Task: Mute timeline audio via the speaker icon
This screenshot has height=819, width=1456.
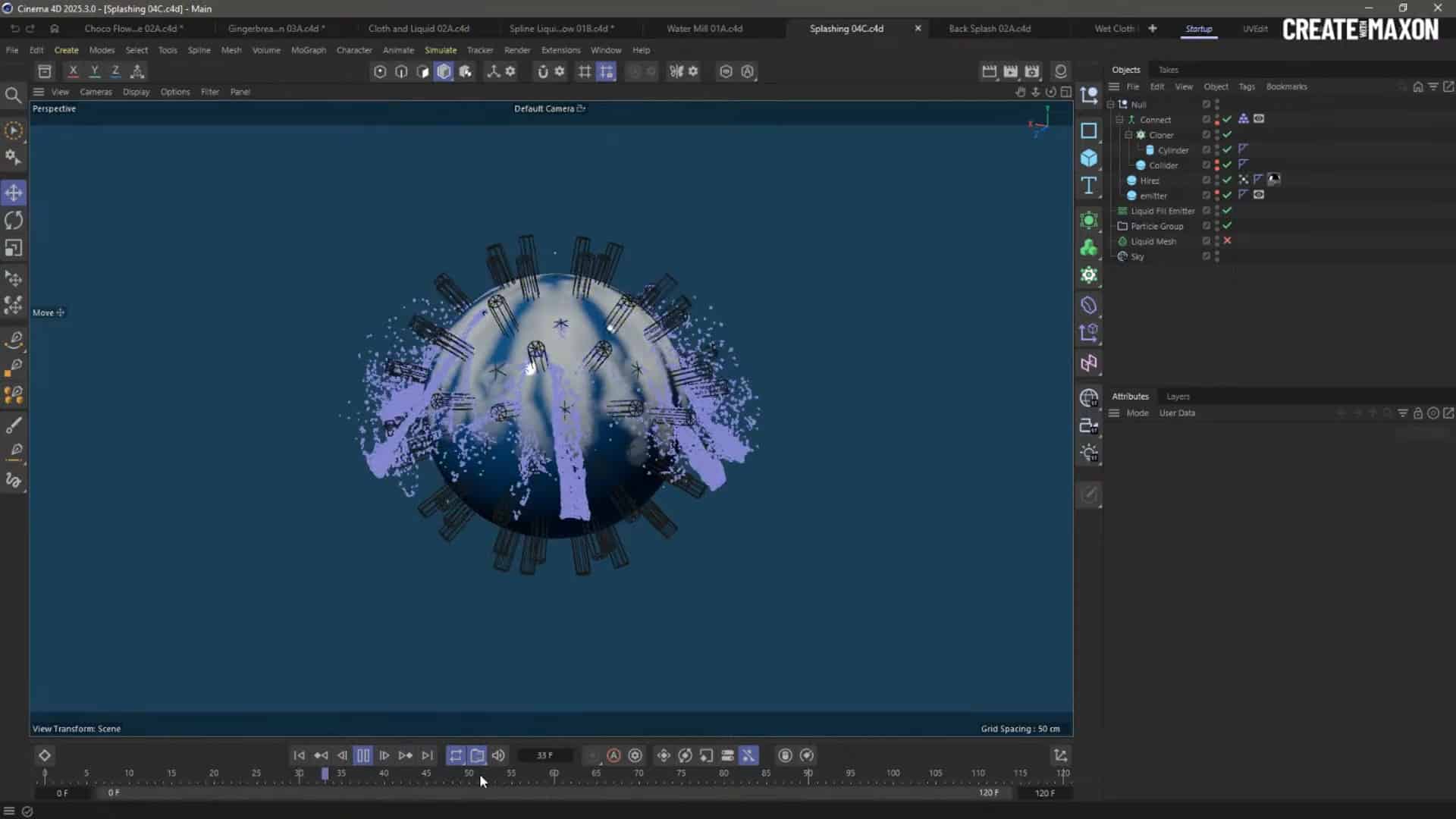Action: click(x=498, y=755)
